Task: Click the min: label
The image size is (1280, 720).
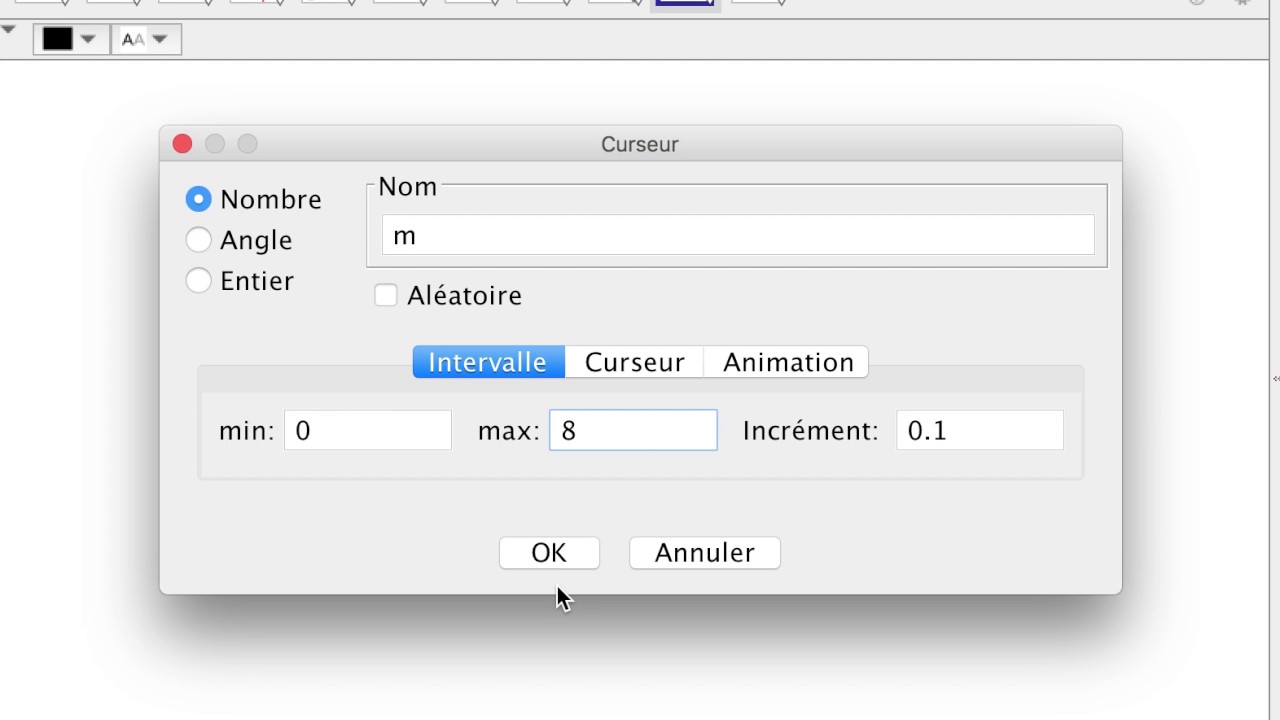Action: coord(247,431)
